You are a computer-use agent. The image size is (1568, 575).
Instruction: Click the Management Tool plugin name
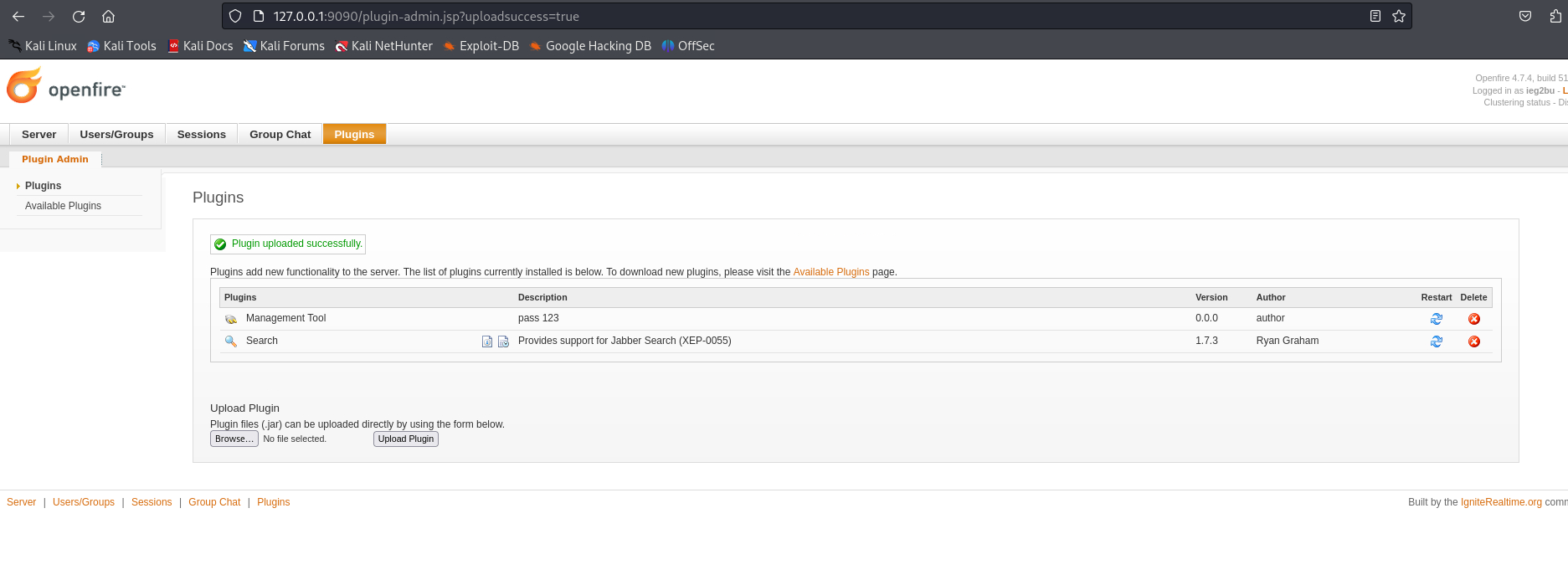coord(285,318)
